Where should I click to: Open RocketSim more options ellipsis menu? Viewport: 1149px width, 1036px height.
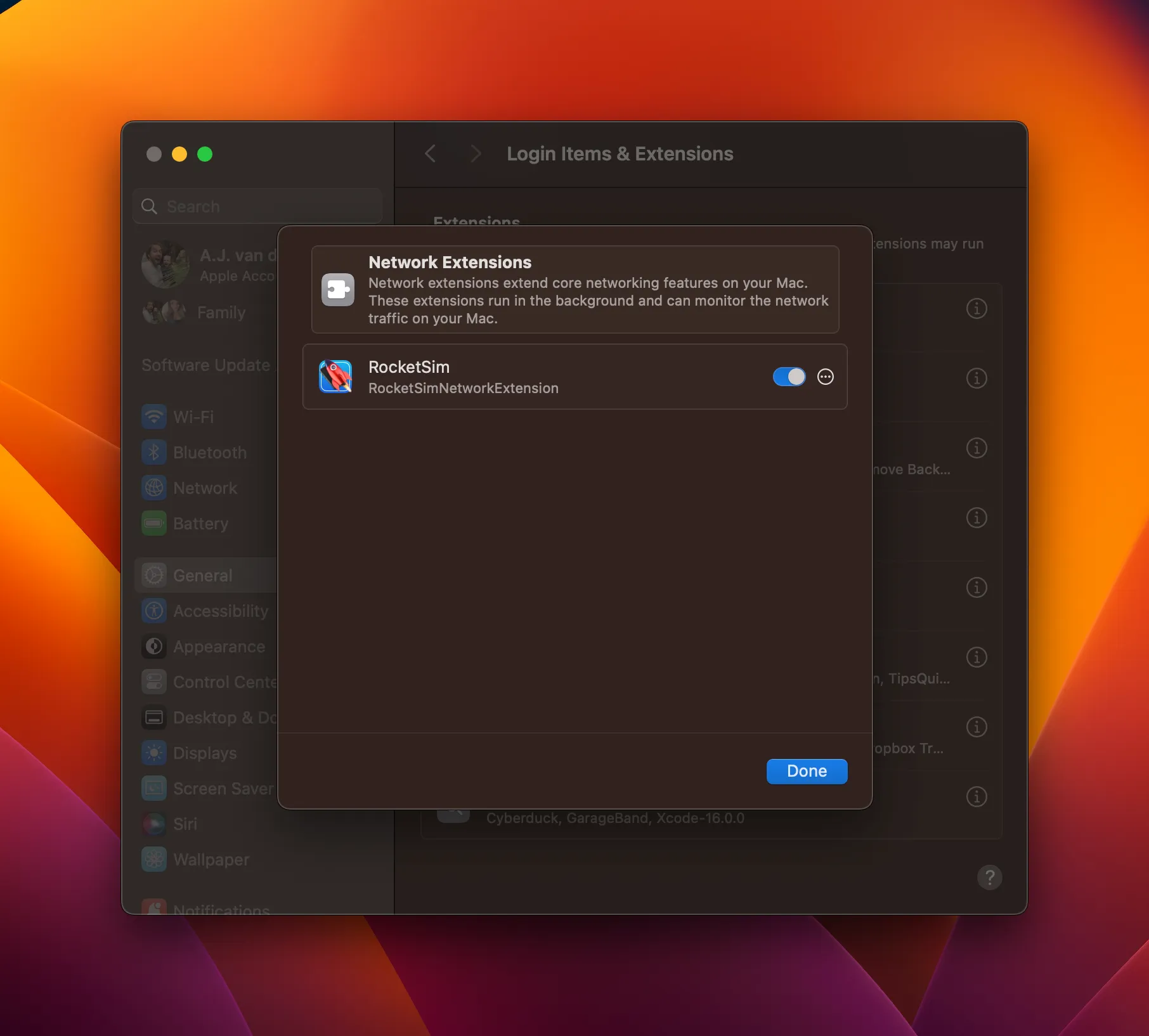(x=825, y=377)
